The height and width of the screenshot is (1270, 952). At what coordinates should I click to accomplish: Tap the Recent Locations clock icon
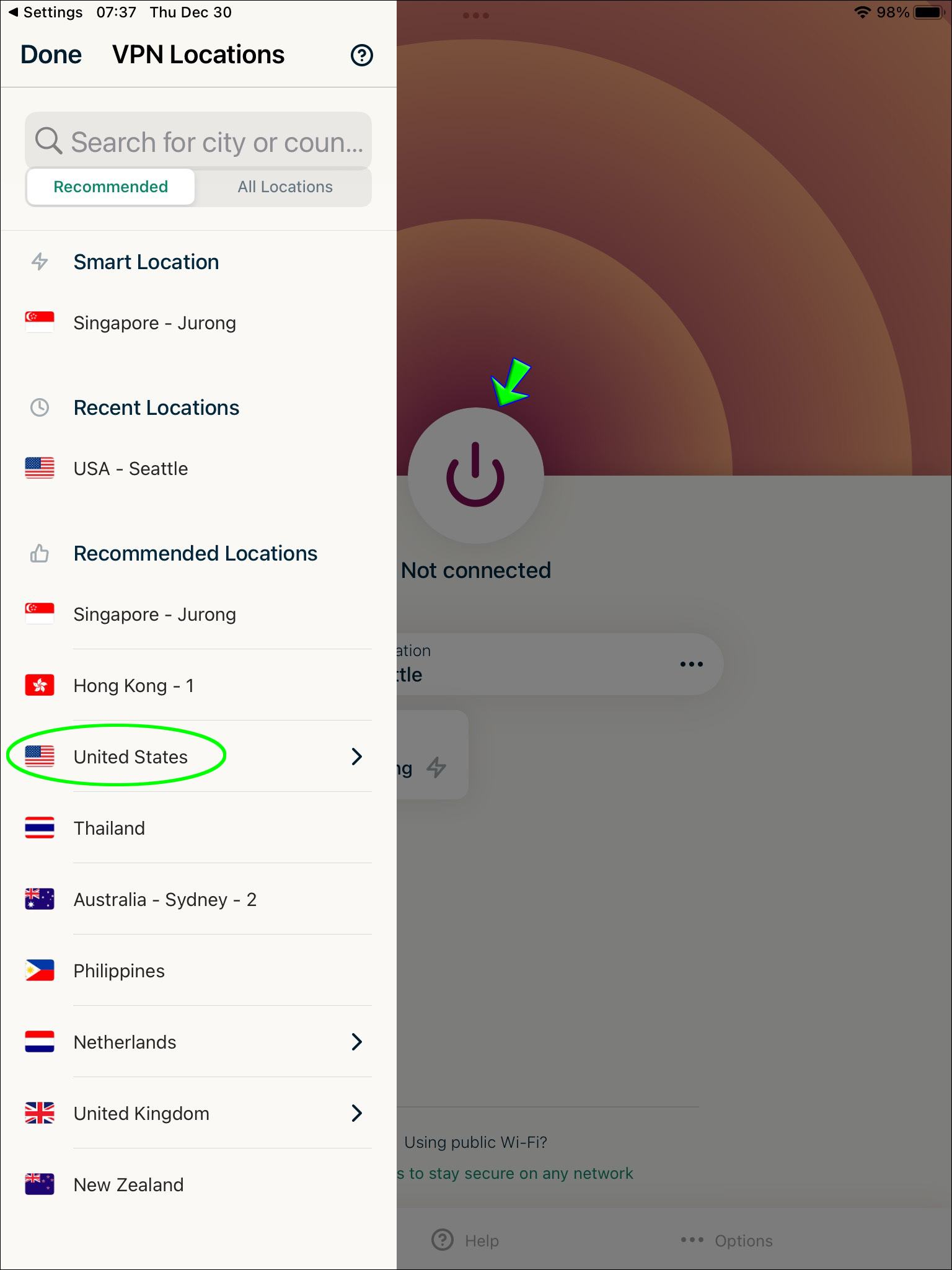pos(40,407)
